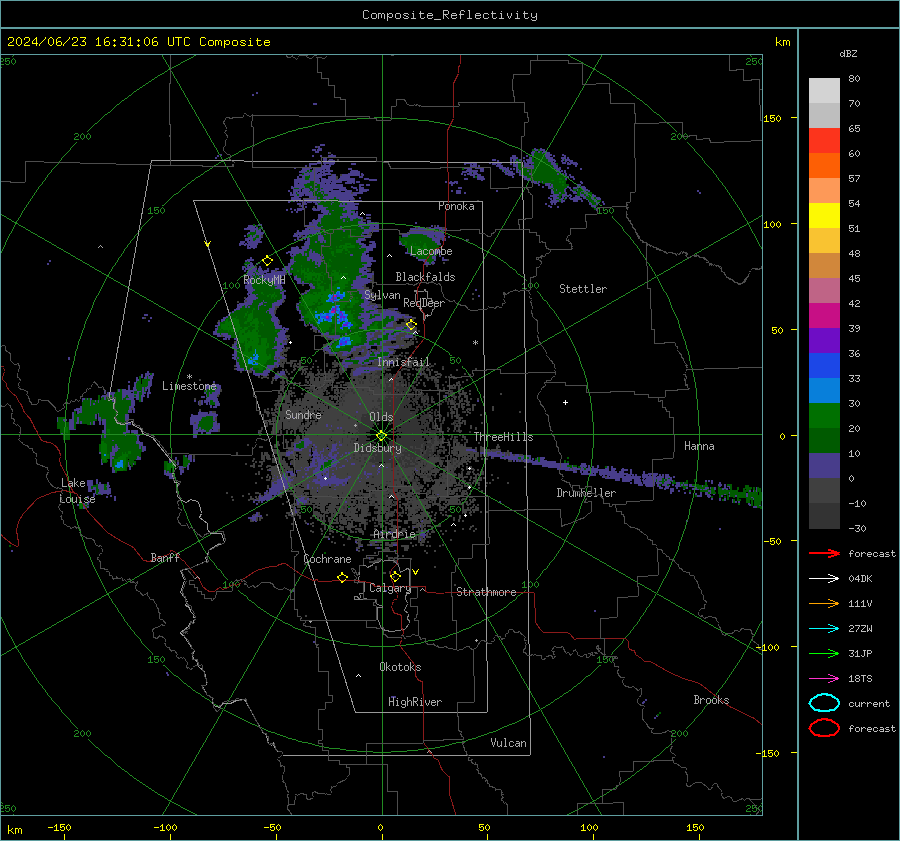
Task: Click the Brooks label
Action: [x=711, y=700]
